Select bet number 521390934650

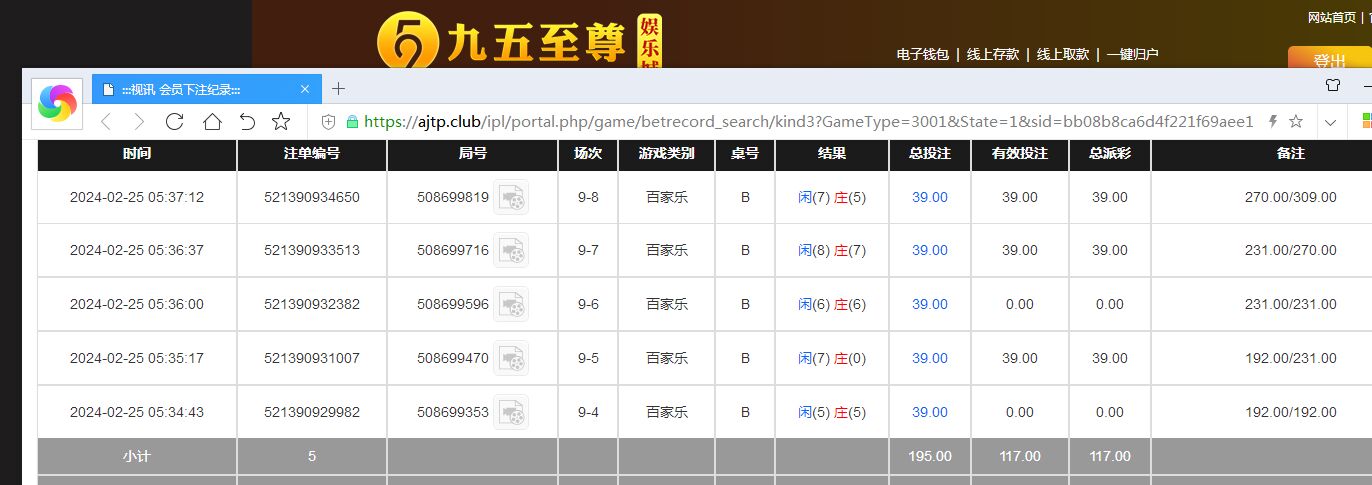[312, 197]
